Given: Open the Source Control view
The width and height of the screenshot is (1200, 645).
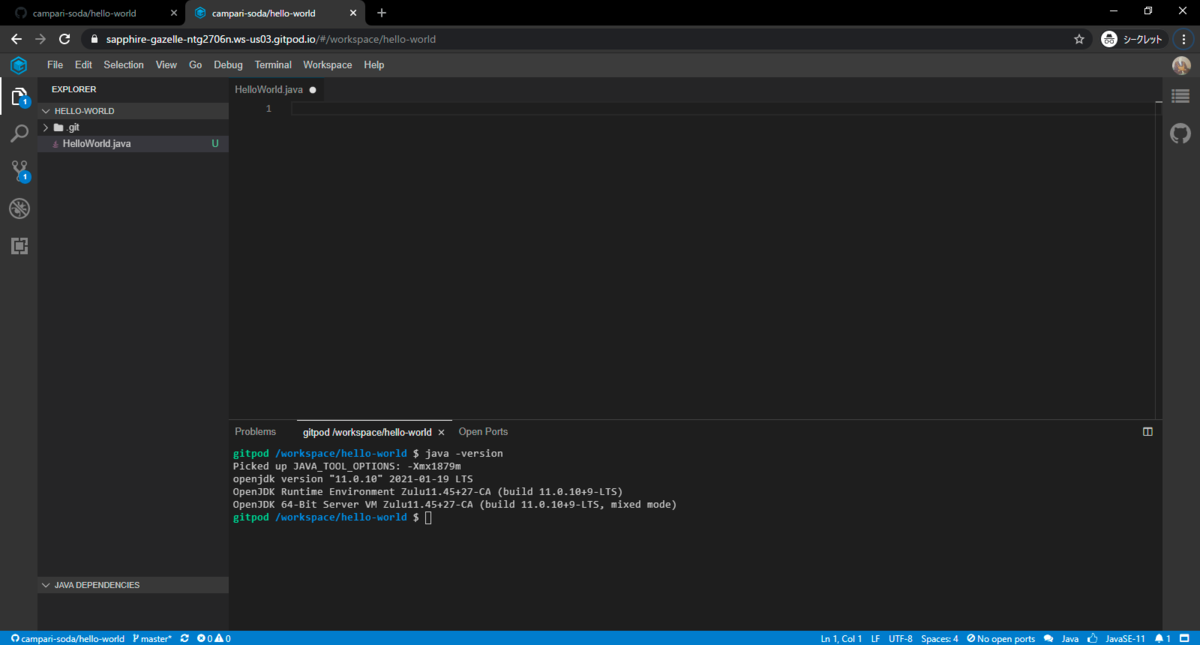Looking at the screenshot, I should pyautogui.click(x=20, y=170).
